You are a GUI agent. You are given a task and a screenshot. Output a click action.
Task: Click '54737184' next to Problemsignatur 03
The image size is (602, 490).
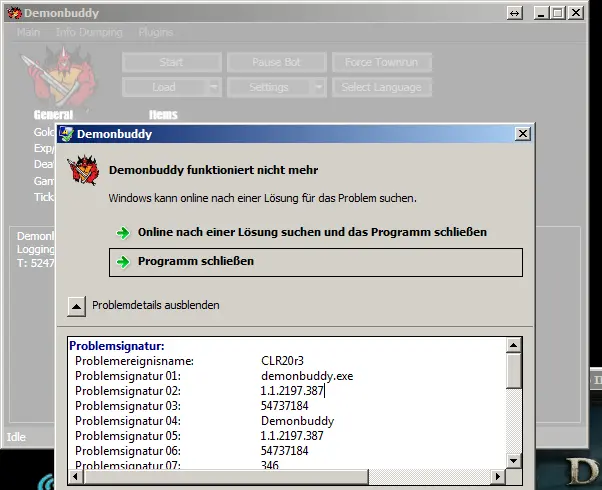pos(284,406)
